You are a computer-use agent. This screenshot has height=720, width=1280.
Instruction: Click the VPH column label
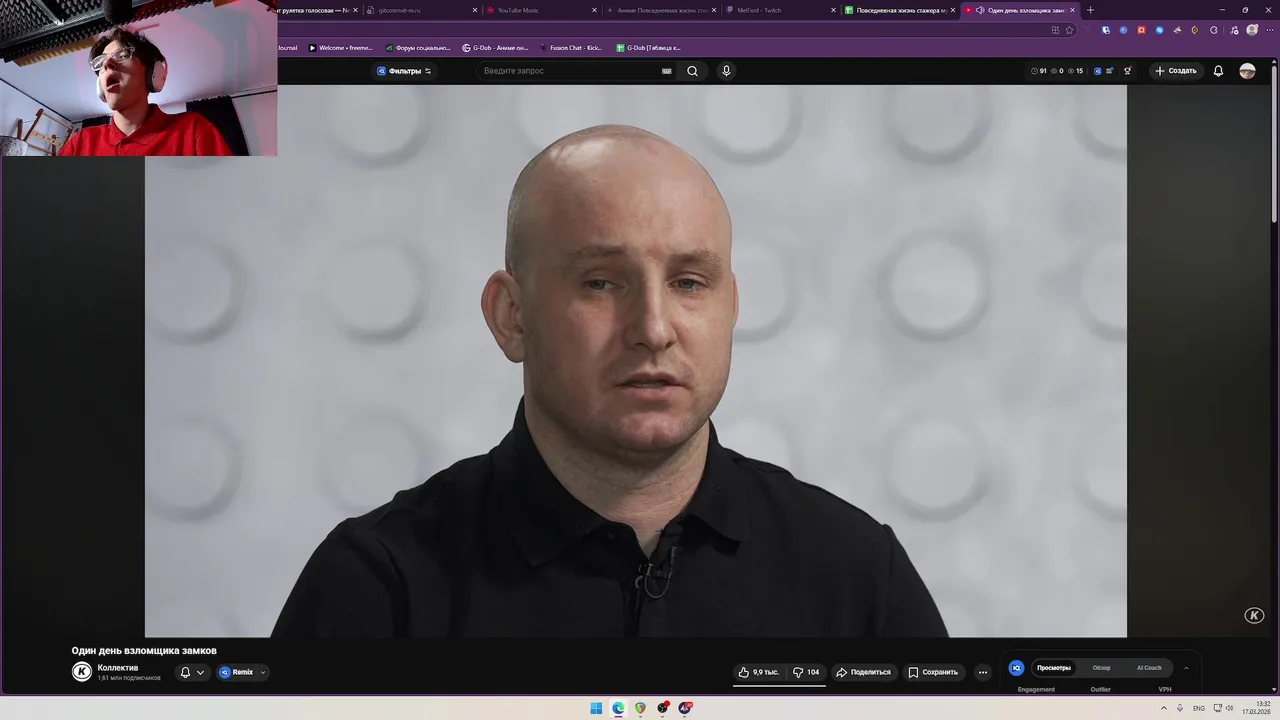click(1165, 689)
